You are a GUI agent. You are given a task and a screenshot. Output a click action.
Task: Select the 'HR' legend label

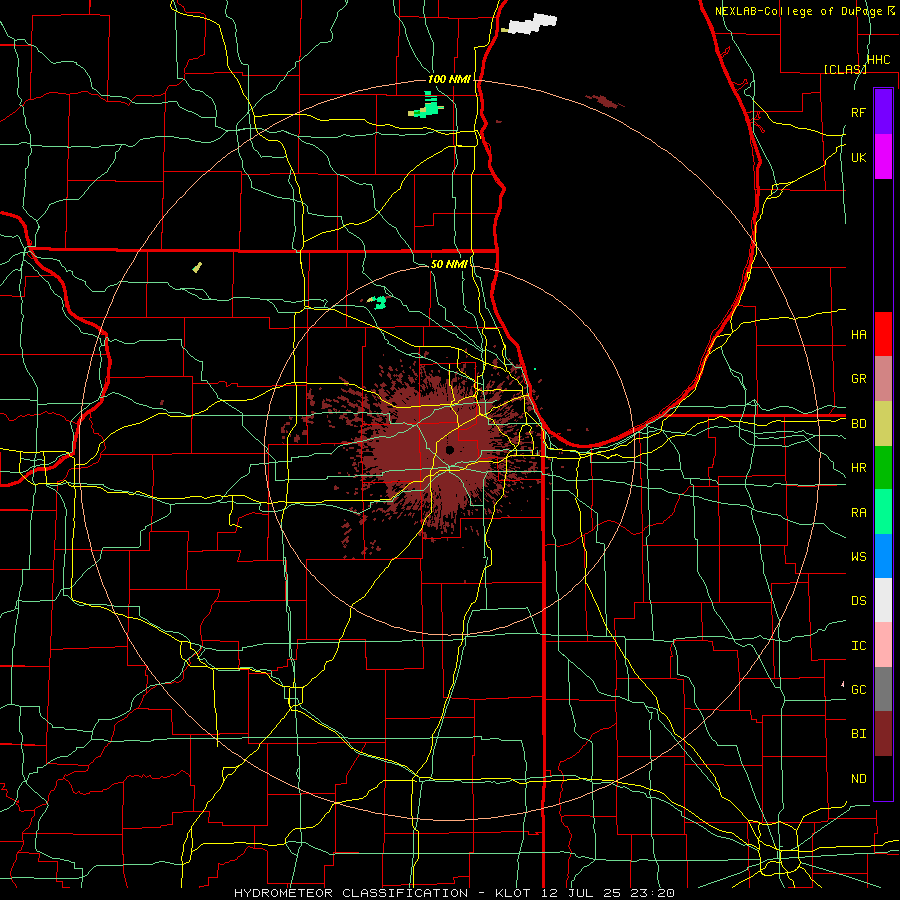(858, 468)
